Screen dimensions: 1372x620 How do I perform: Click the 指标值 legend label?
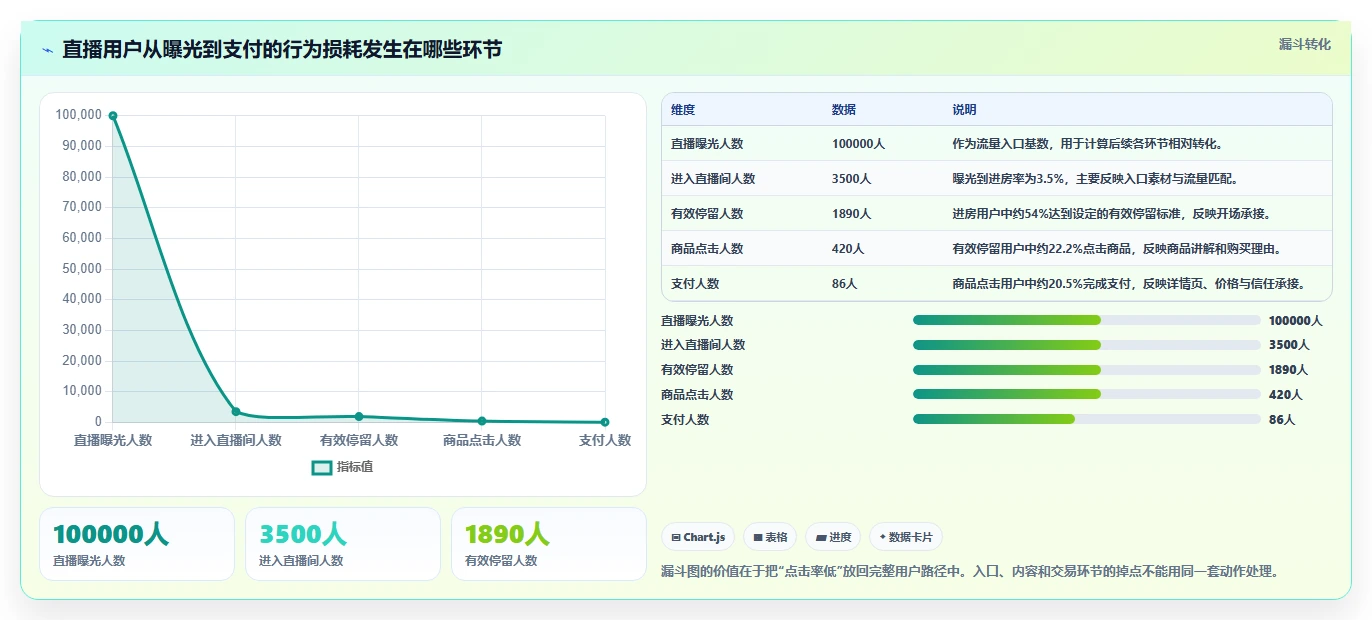pyautogui.click(x=355, y=467)
